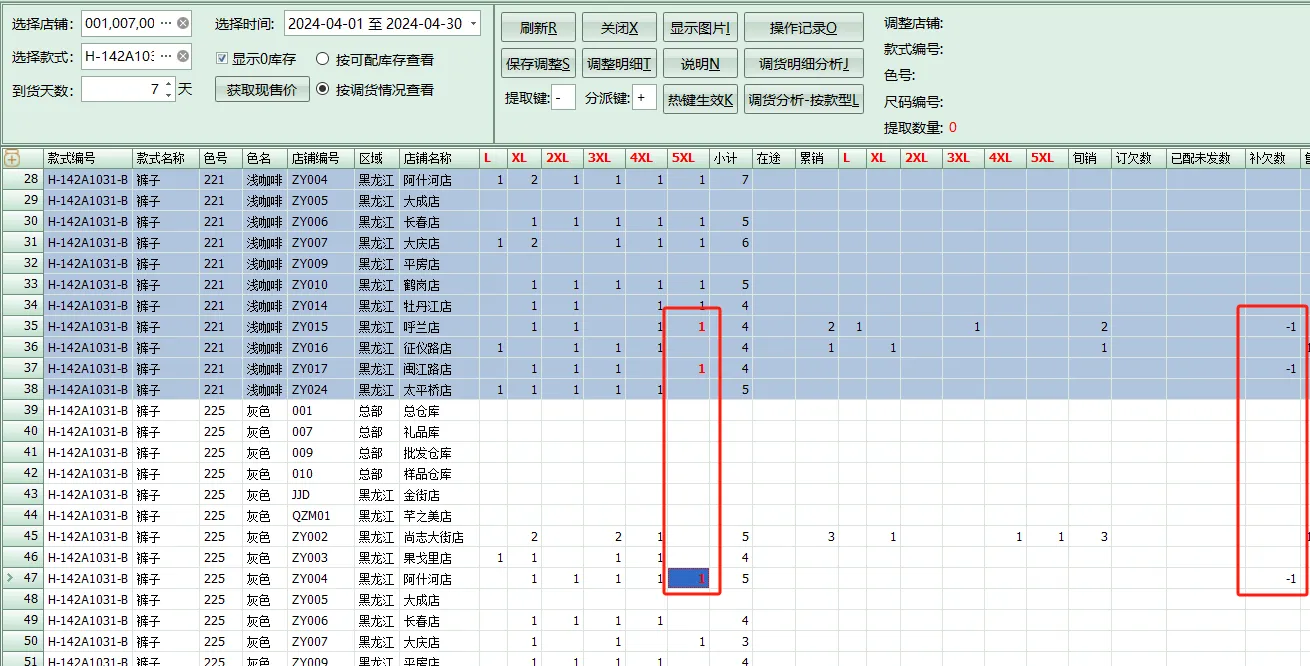Image resolution: width=1310 pixels, height=666 pixels.
Task: Open the 选择时间 date range dropdown
Action: (x=473, y=23)
